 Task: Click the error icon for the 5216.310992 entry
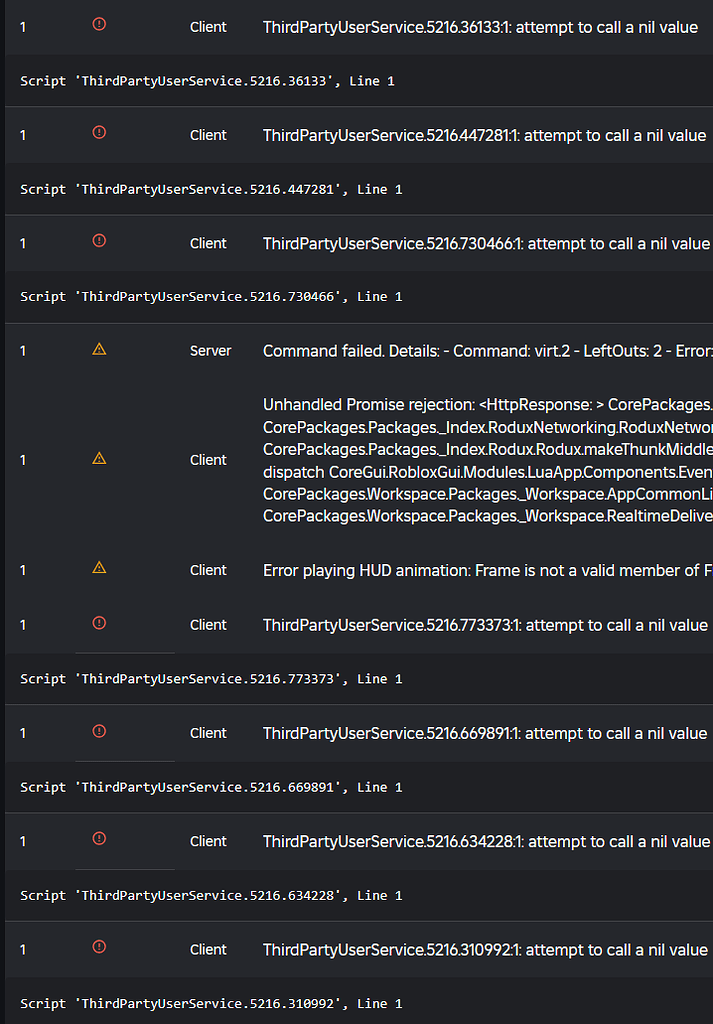click(x=99, y=947)
